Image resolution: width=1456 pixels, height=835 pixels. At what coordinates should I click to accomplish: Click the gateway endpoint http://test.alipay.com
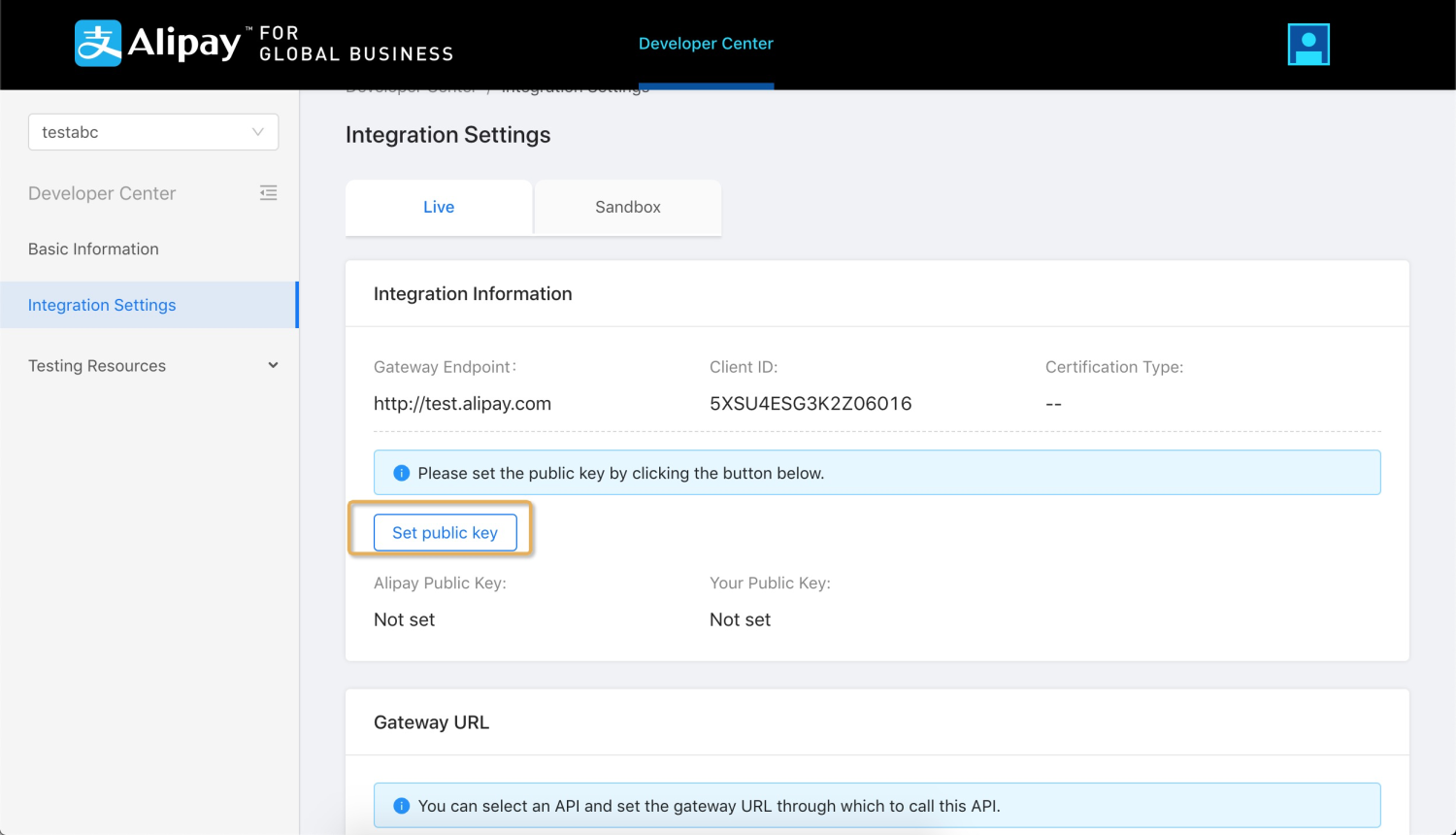(462, 404)
